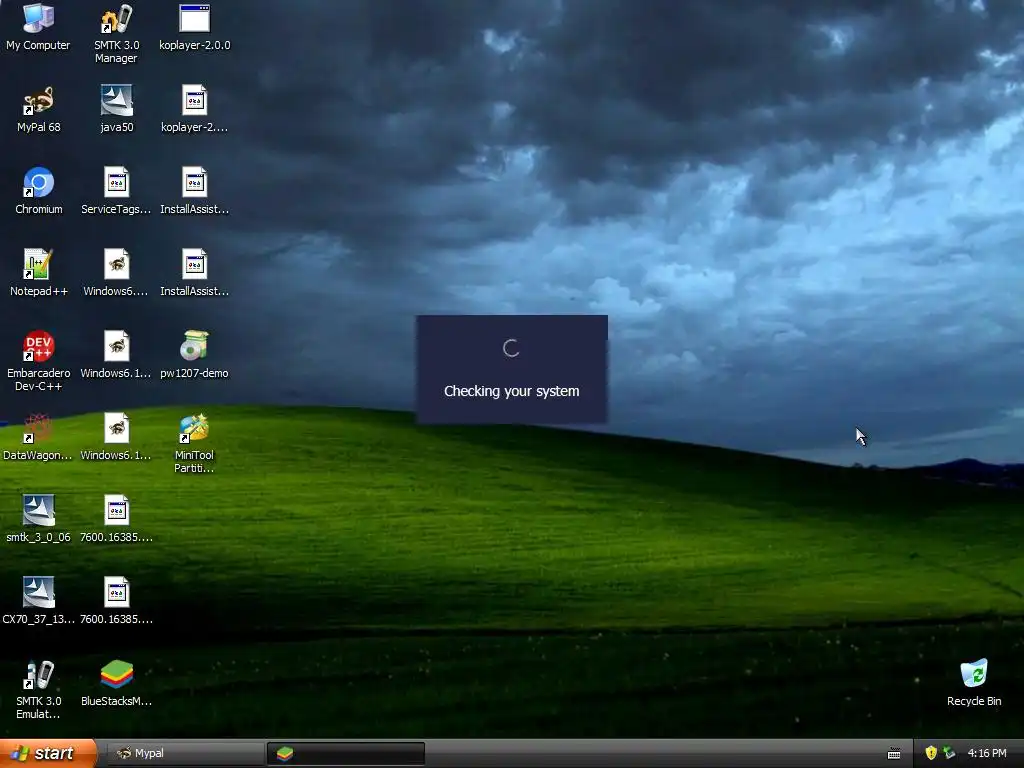Open the Recycle Bin
The height and width of the screenshot is (768, 1024).
(x=974, y=683)
